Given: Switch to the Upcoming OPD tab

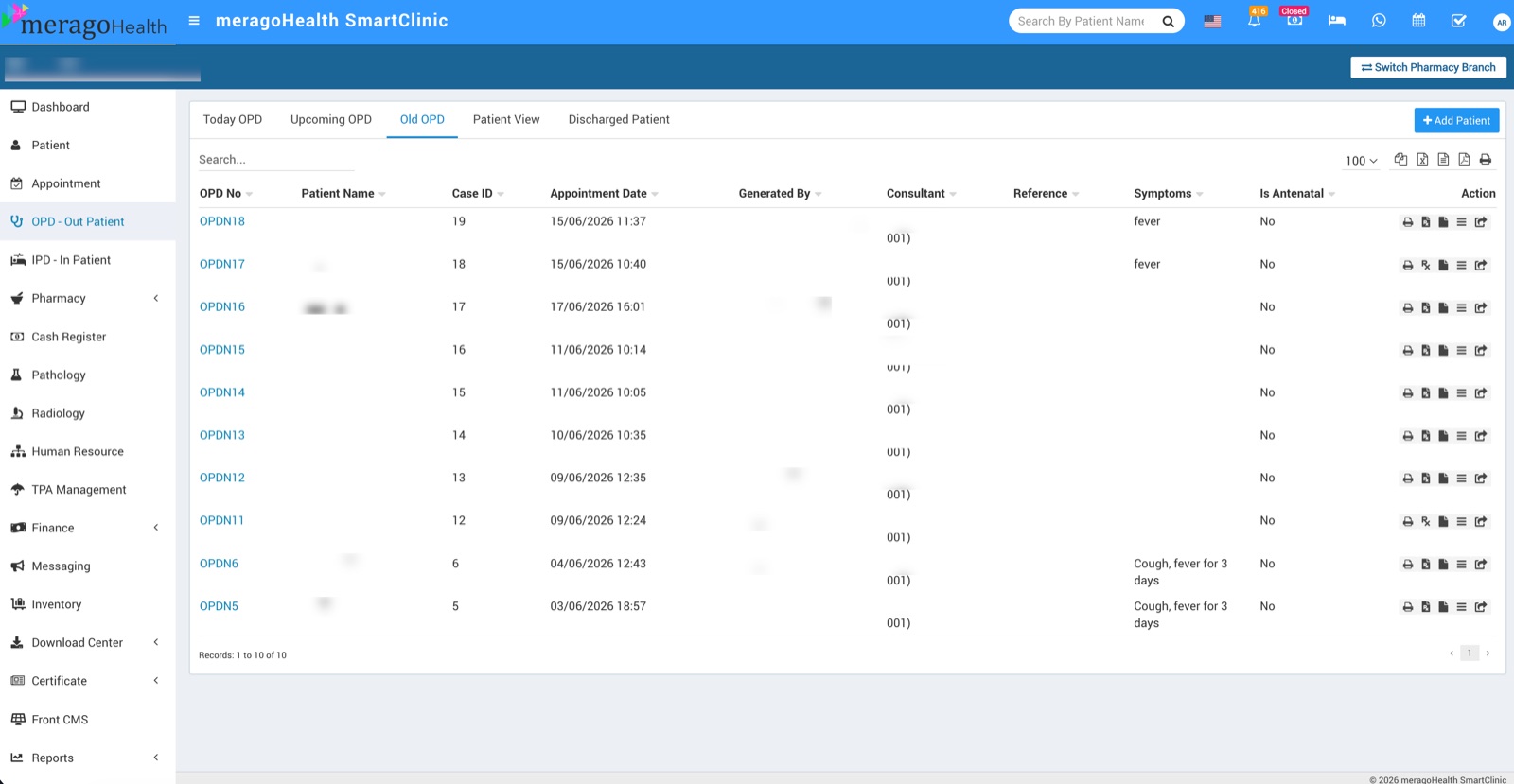Looking at the screenshot, I should pos(331,119).
